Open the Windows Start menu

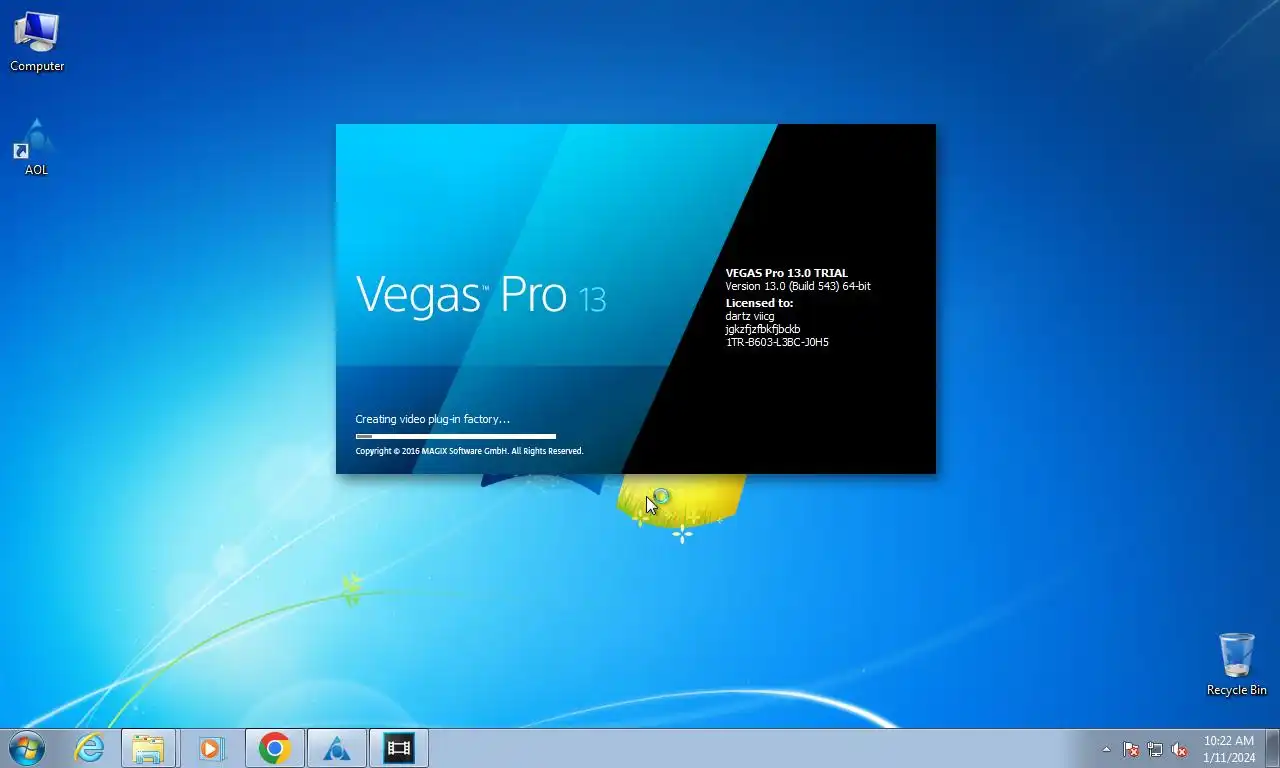point(27,748)
